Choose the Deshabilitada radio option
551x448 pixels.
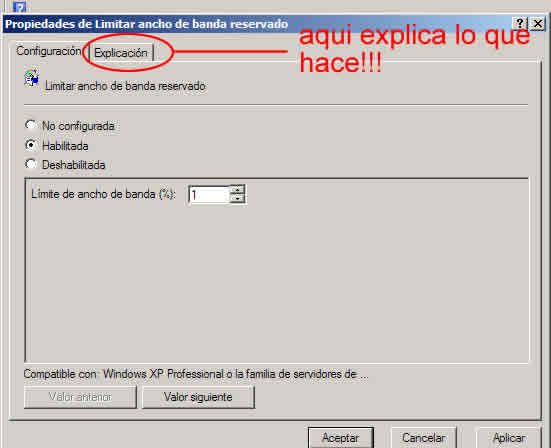pos(31,164)
